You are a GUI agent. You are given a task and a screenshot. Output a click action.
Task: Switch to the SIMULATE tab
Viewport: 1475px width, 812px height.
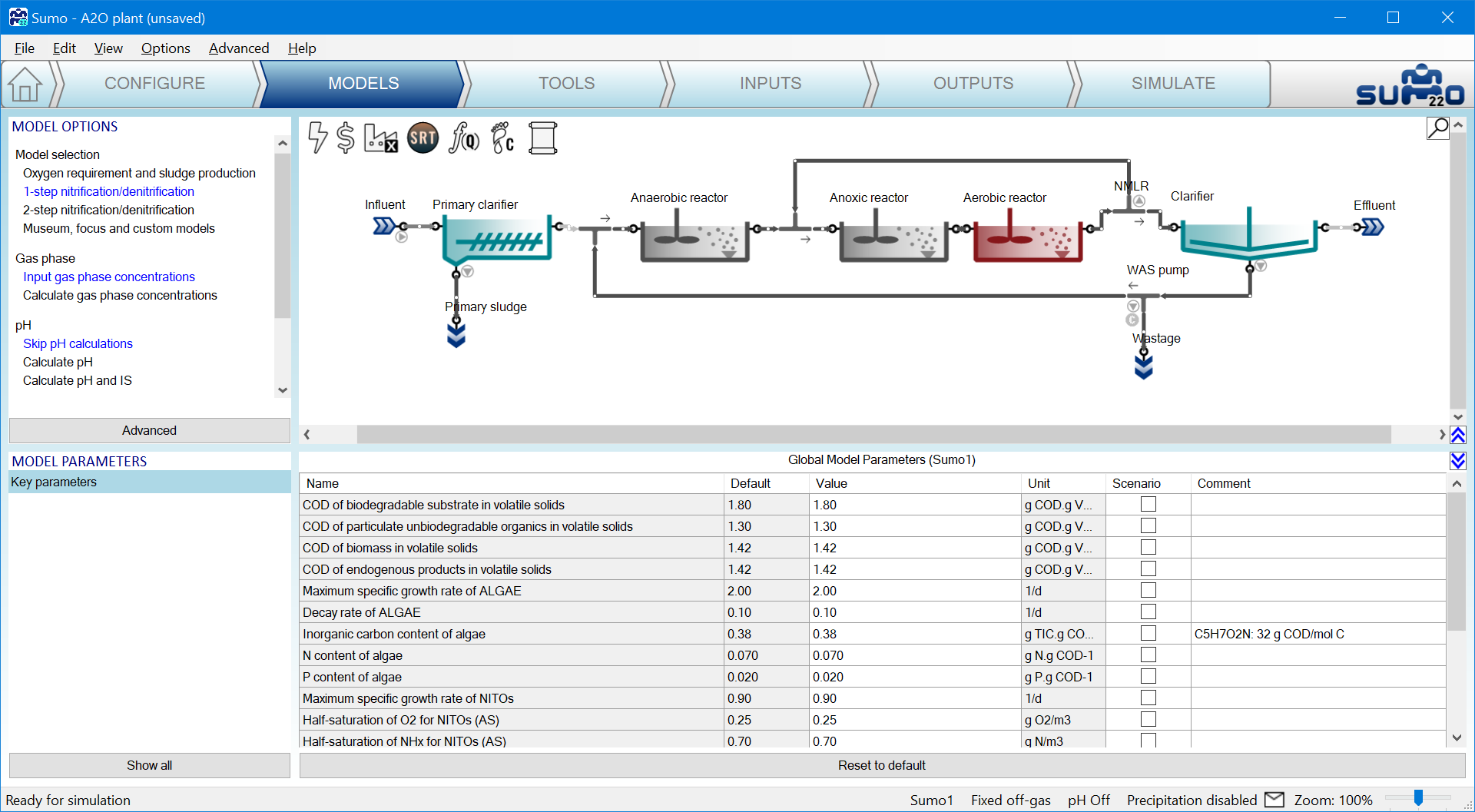1172,84
